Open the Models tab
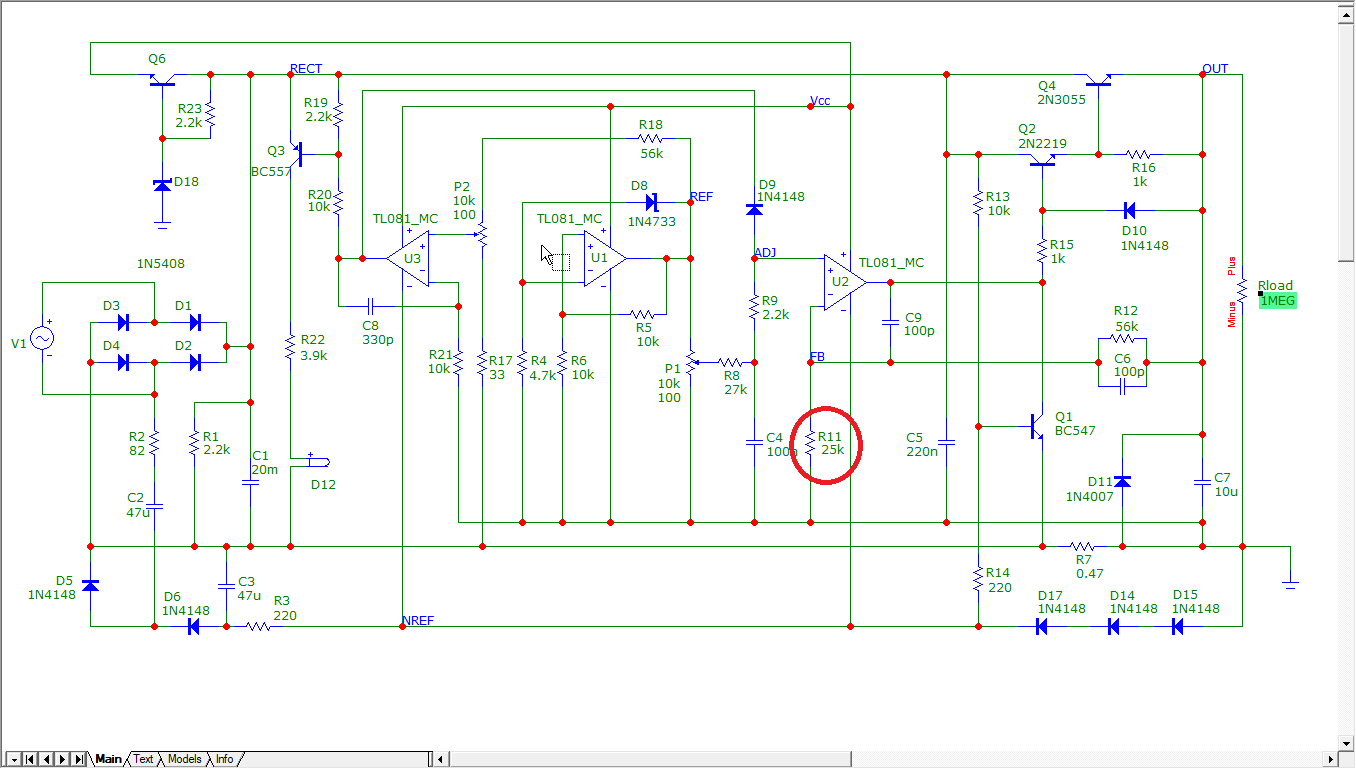 tap(184, 759)
